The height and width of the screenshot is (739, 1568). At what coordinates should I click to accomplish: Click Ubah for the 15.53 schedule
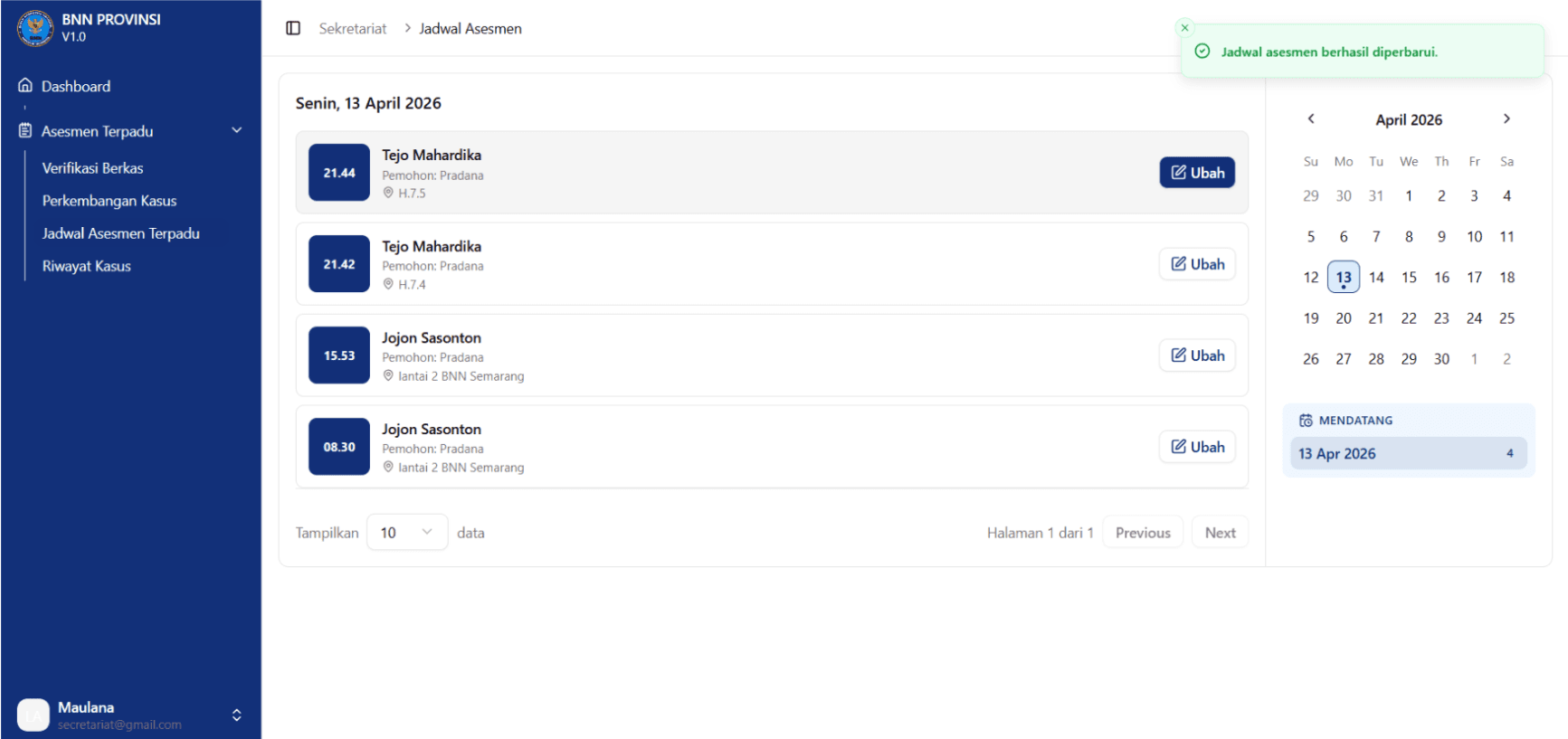1197,355
